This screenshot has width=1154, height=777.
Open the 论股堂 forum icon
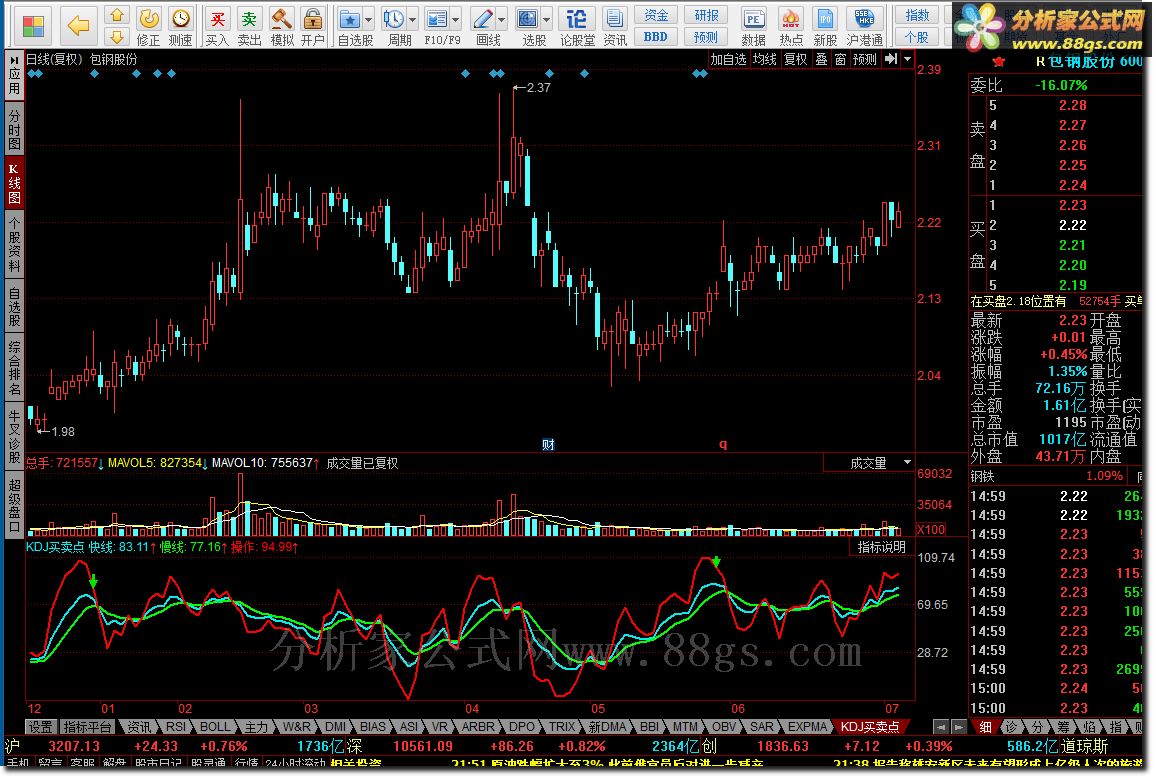577,26
